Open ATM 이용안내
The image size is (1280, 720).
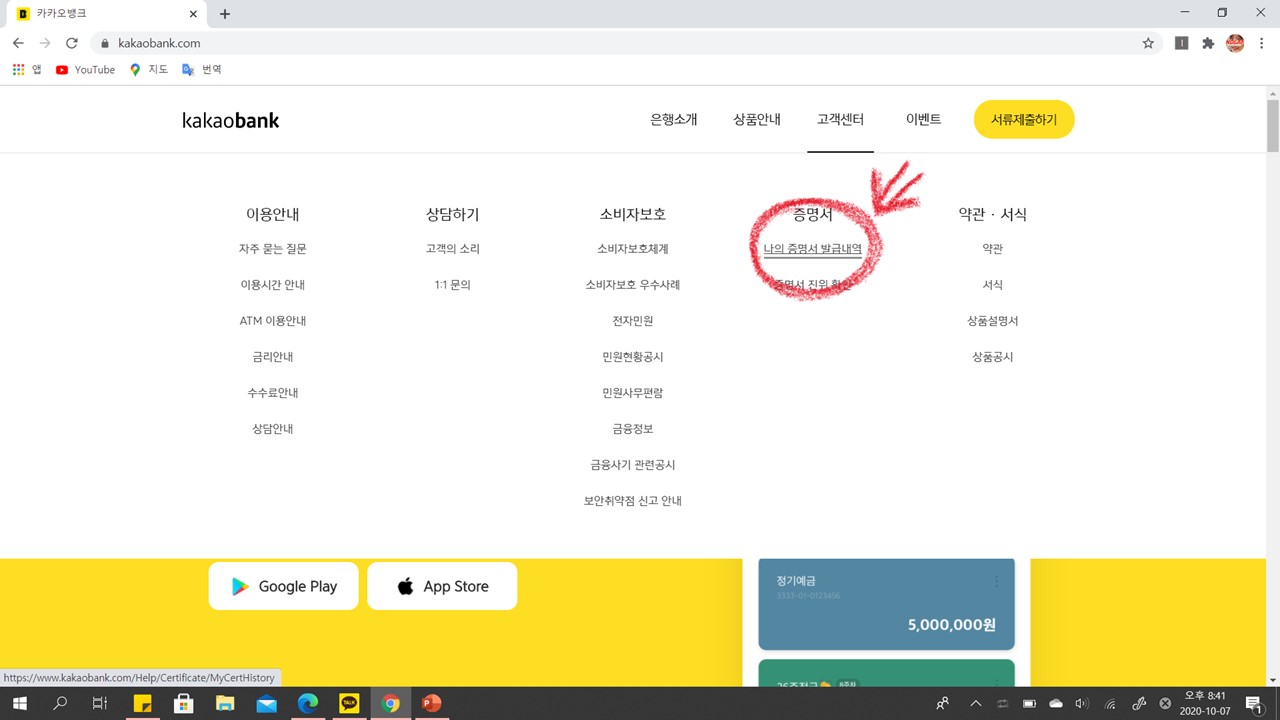point(273,321)
